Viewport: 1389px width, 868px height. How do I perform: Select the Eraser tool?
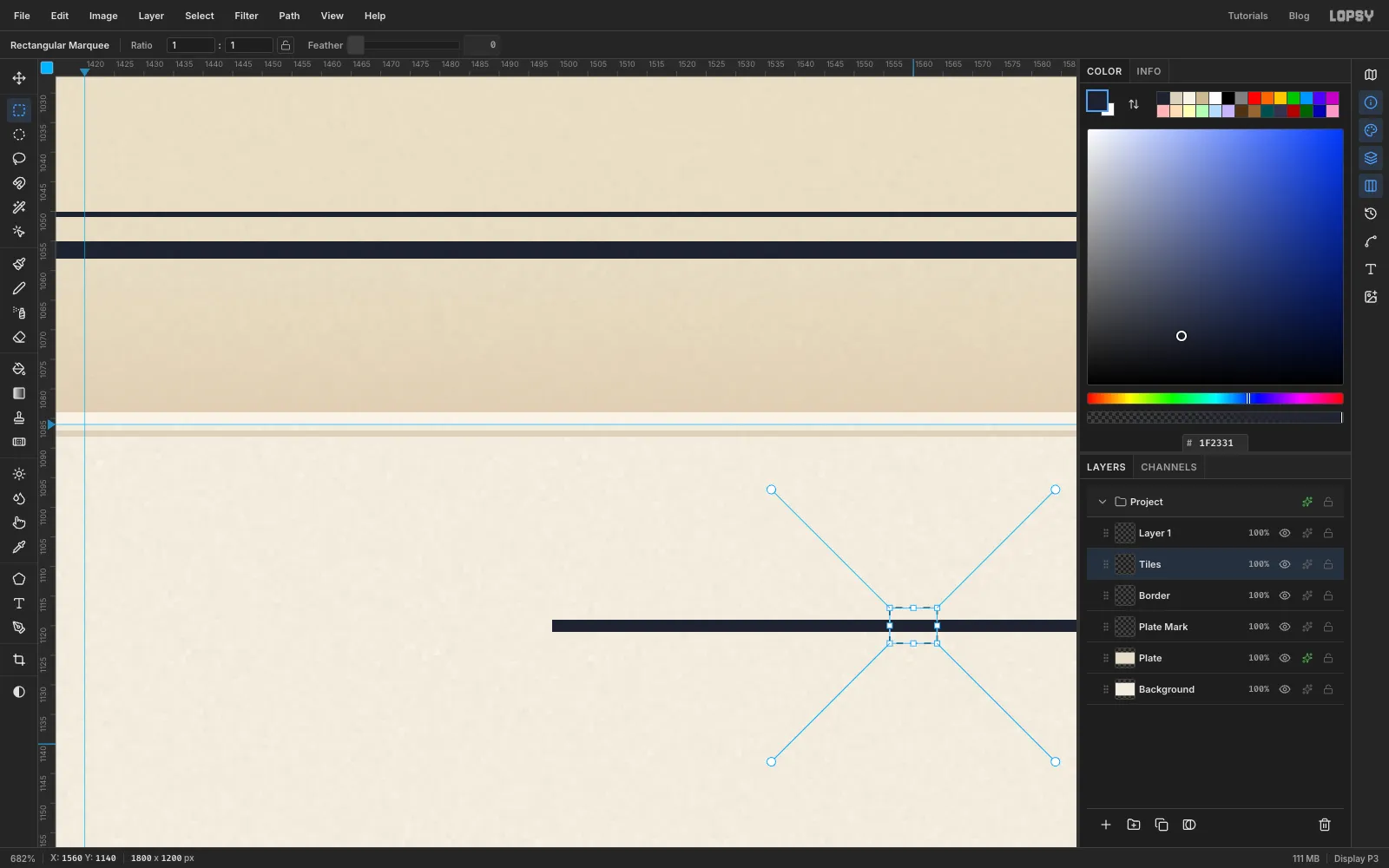pos(19,337)
